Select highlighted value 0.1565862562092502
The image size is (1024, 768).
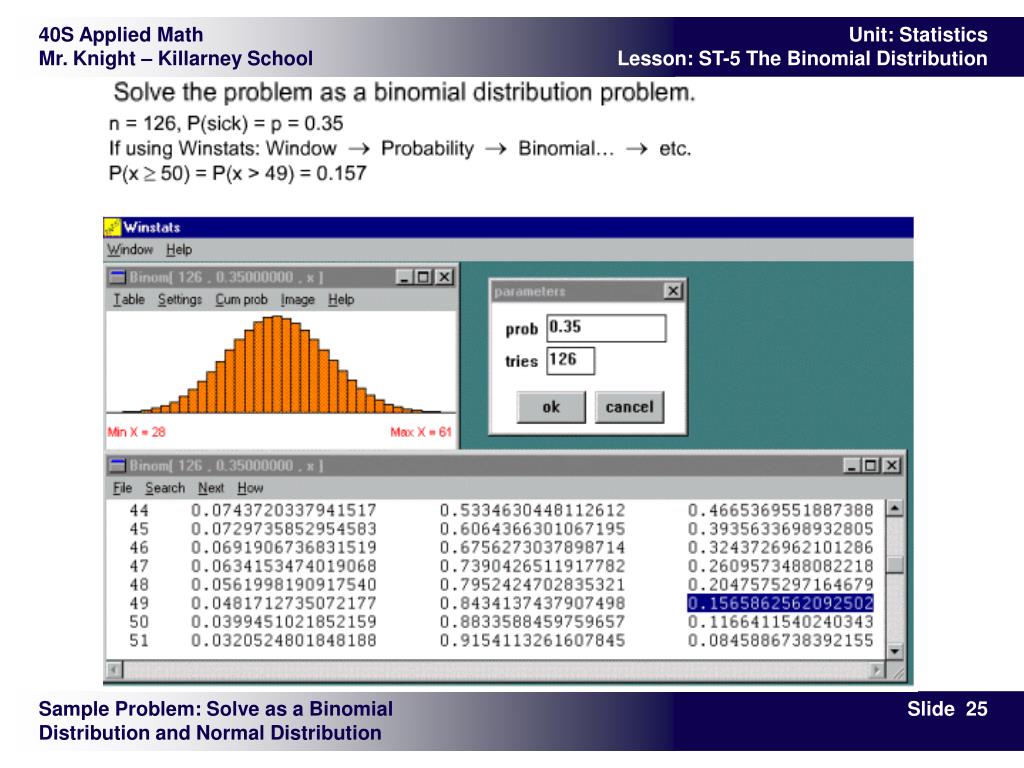(x=780, y=603)
